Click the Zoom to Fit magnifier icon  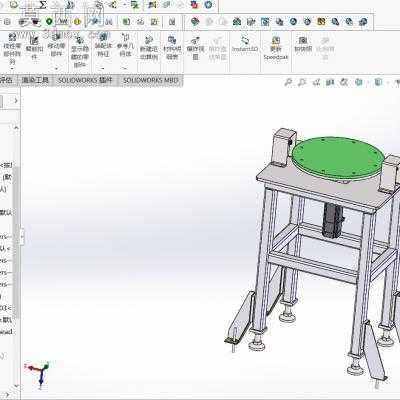[x=288, y=82]
